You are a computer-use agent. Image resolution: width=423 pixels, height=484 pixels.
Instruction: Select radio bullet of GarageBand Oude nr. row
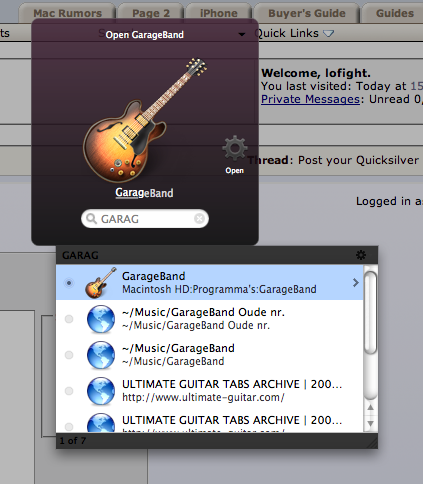[x=69, y=319]
